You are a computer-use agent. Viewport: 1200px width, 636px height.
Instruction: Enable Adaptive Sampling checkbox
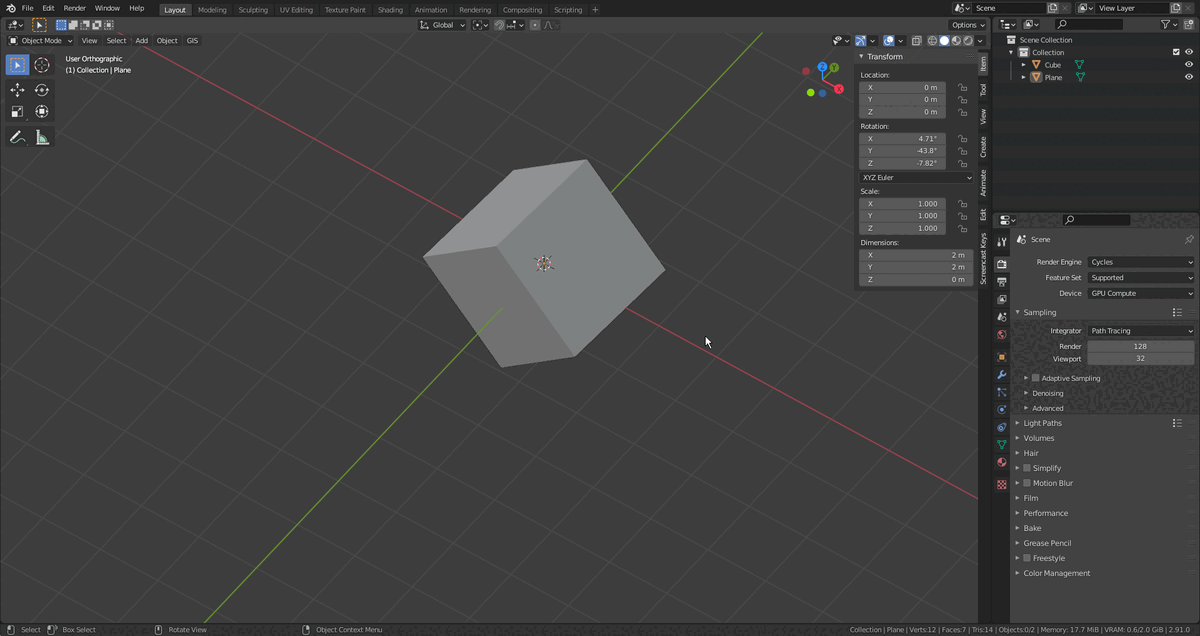[x=1036, y=378]
